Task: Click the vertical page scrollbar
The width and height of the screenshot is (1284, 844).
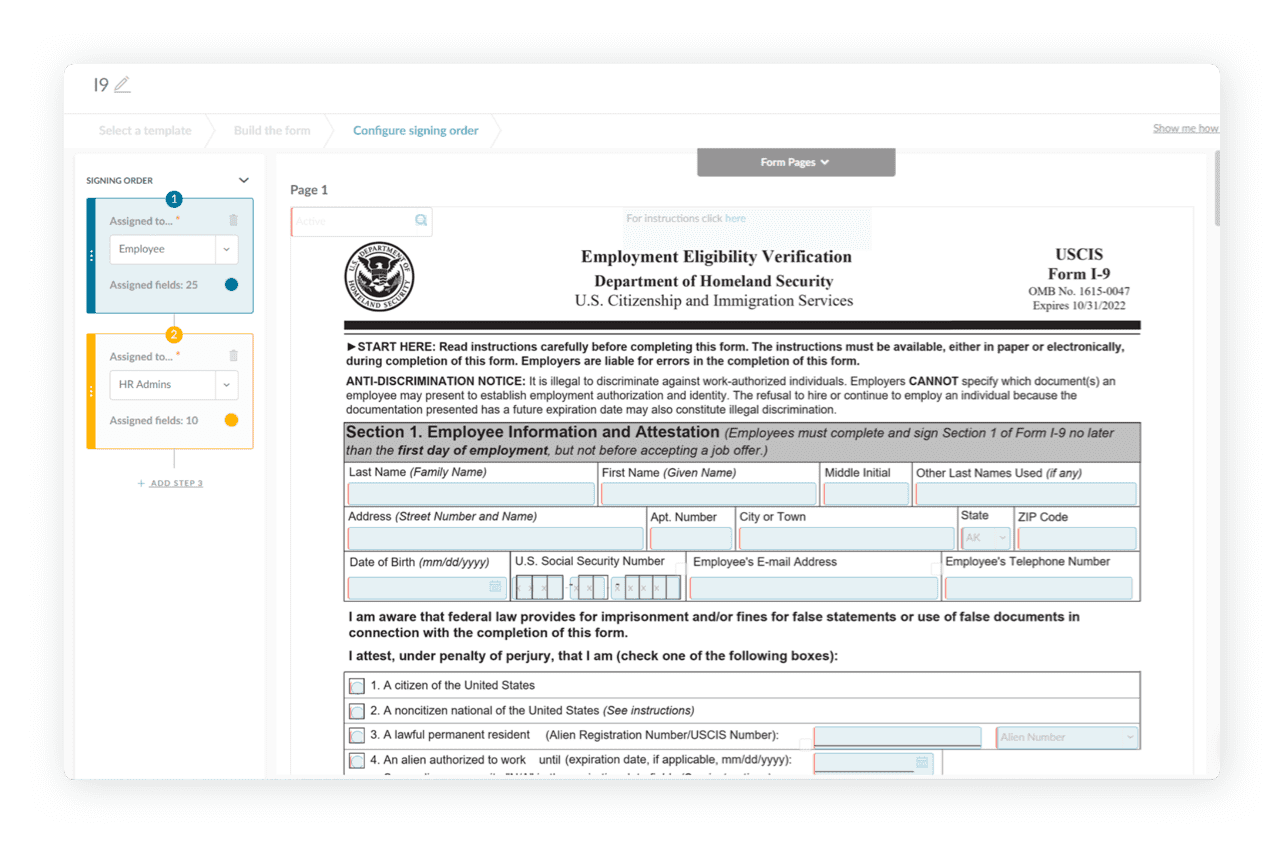Action: tap(1217, 188)
